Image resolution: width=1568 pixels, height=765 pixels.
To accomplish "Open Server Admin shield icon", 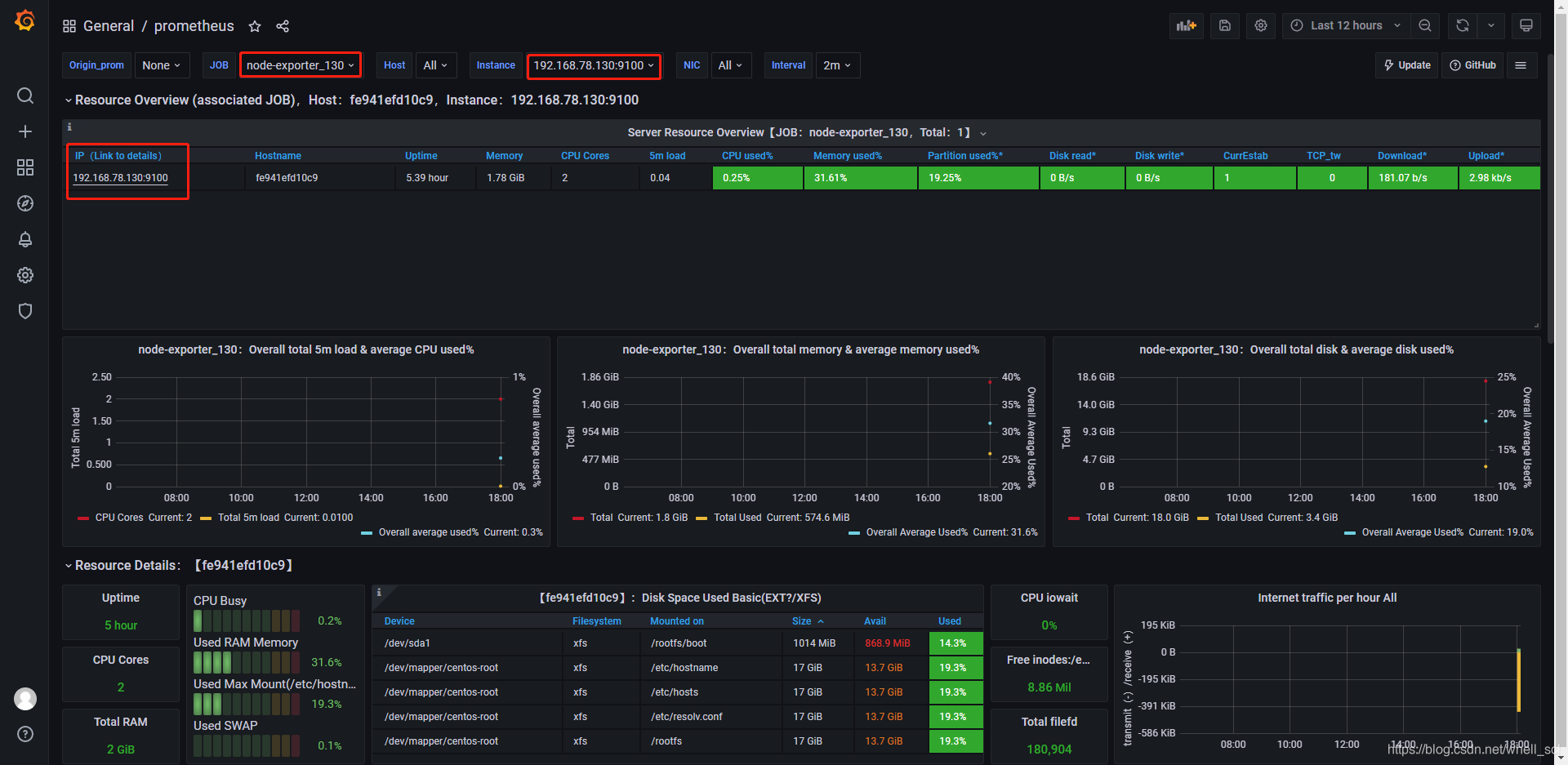I will tap(25, 311).
